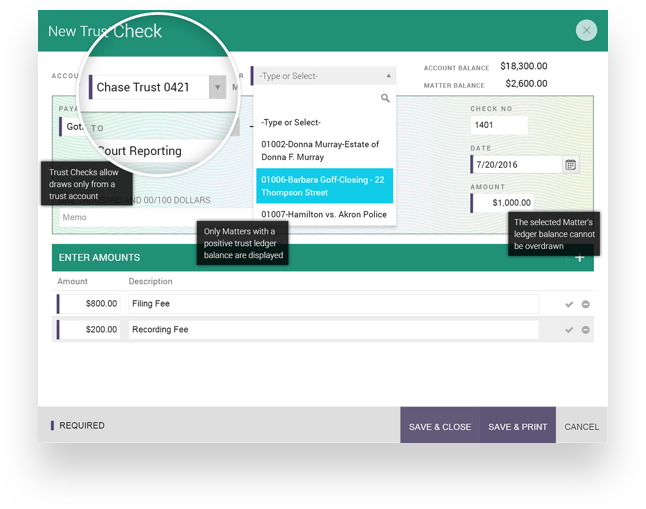This screenshot has width=646, height=509.
Task: Remove the Recording Fee row
Action: click(585, 330)
